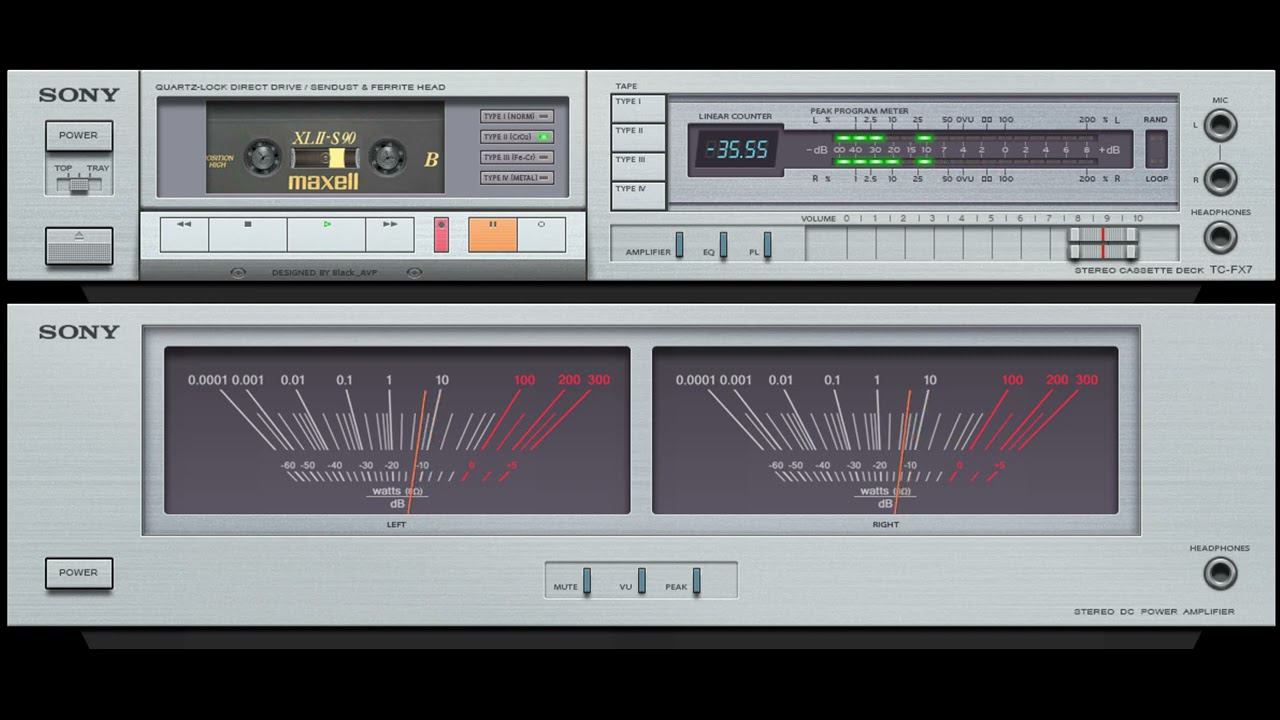The height and width of the screenshot is (720, 1280).
Task: Eject the cassette with the eject button
Action: click(x=79, y=246)
